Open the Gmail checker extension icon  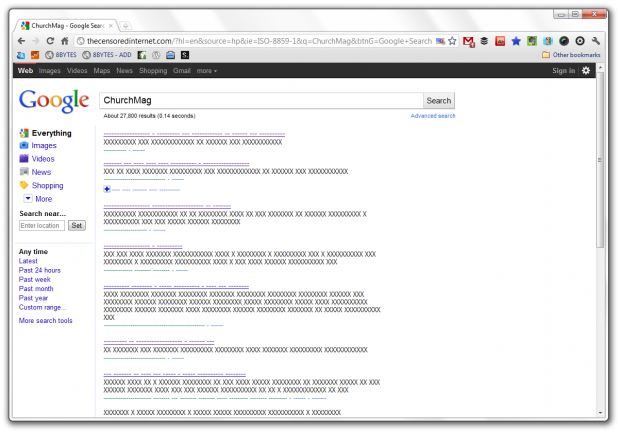coord(469,41)
